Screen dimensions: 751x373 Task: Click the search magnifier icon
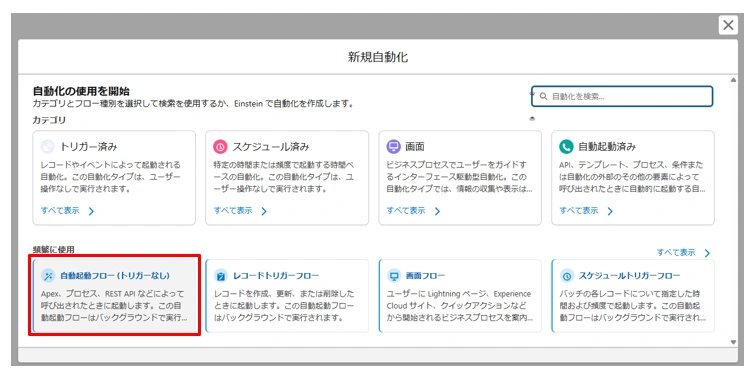click(544, 96)
